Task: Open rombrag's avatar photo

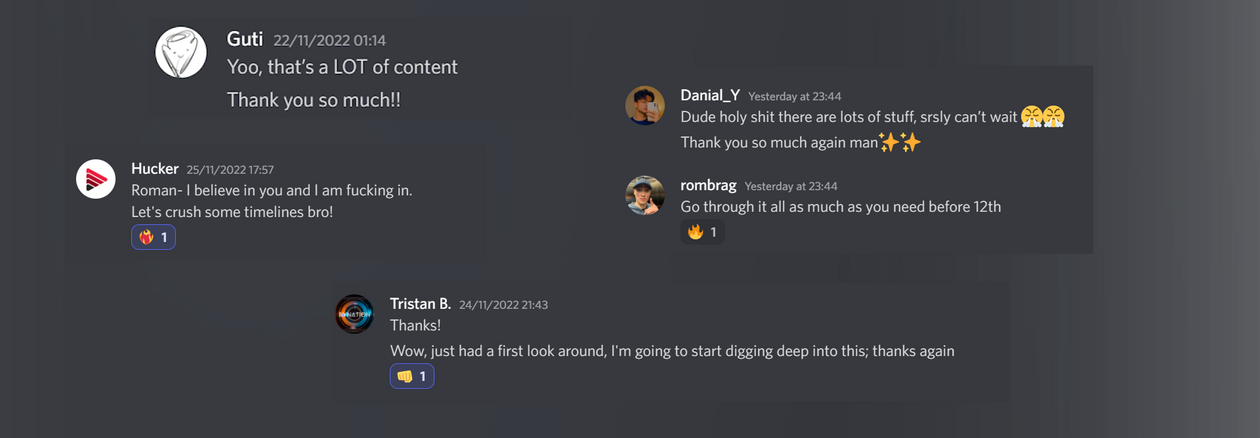Action: [645, 196]
